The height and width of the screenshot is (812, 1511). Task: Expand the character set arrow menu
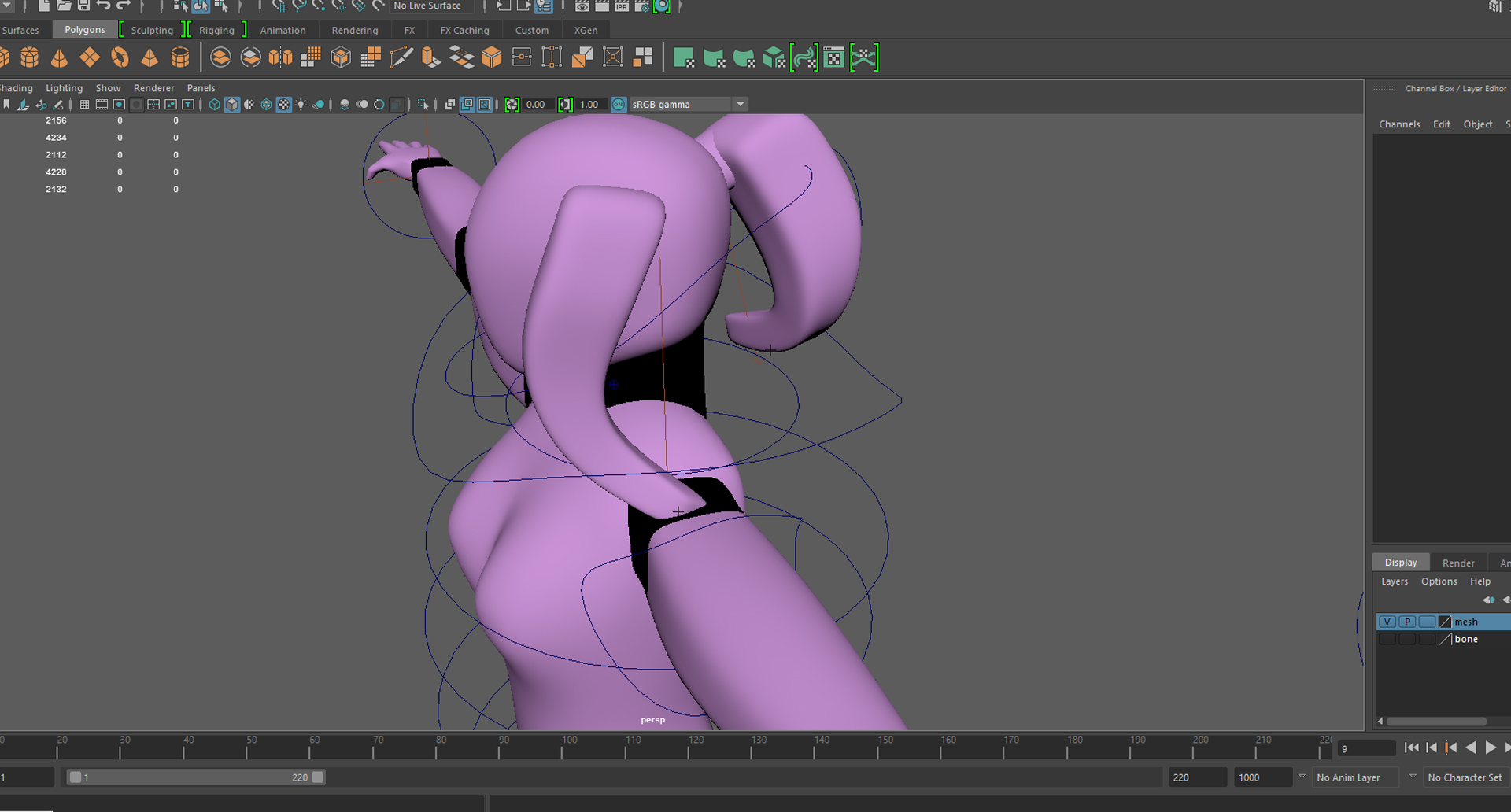(x=1413, y=777)
